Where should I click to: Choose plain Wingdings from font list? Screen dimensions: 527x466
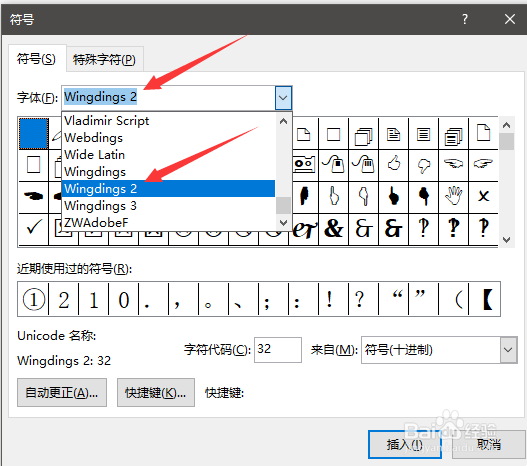(x=168, y=172)
